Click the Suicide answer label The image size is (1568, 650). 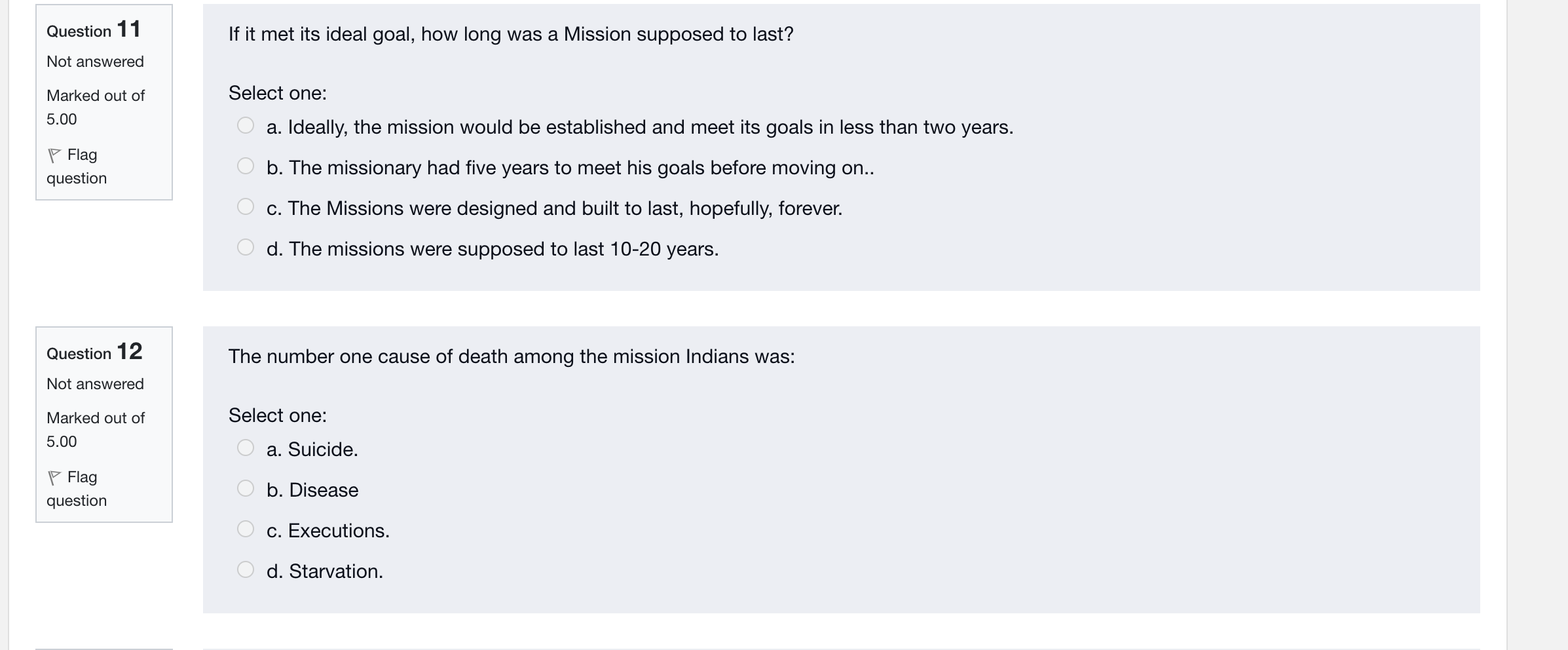tap(312, 449)
